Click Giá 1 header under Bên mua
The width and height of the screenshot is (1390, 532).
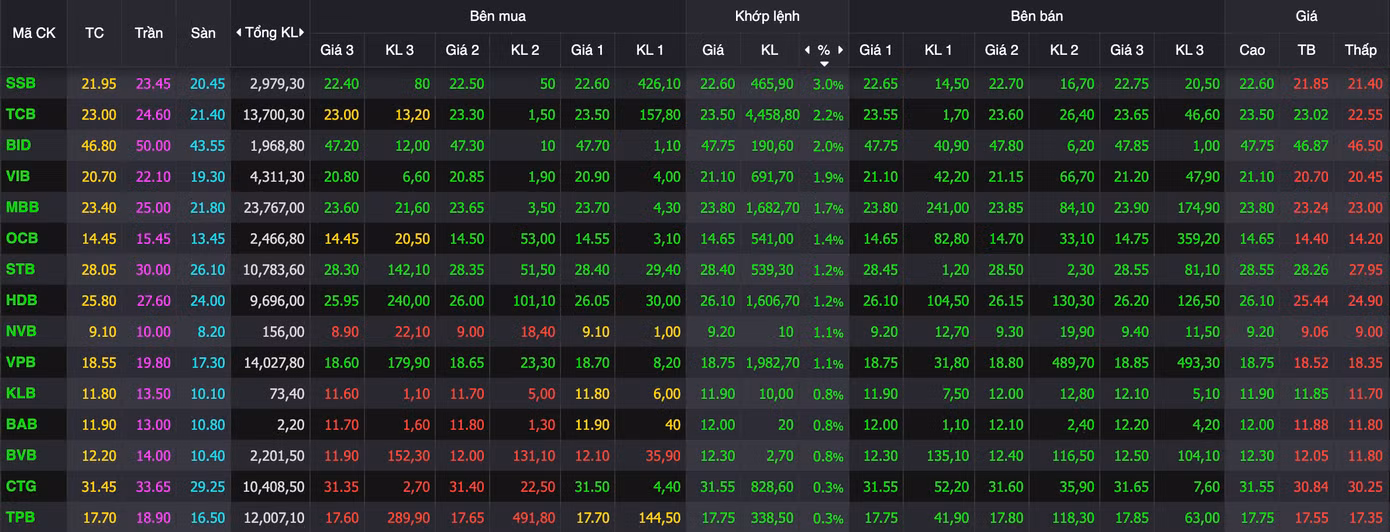click(588, 49)
